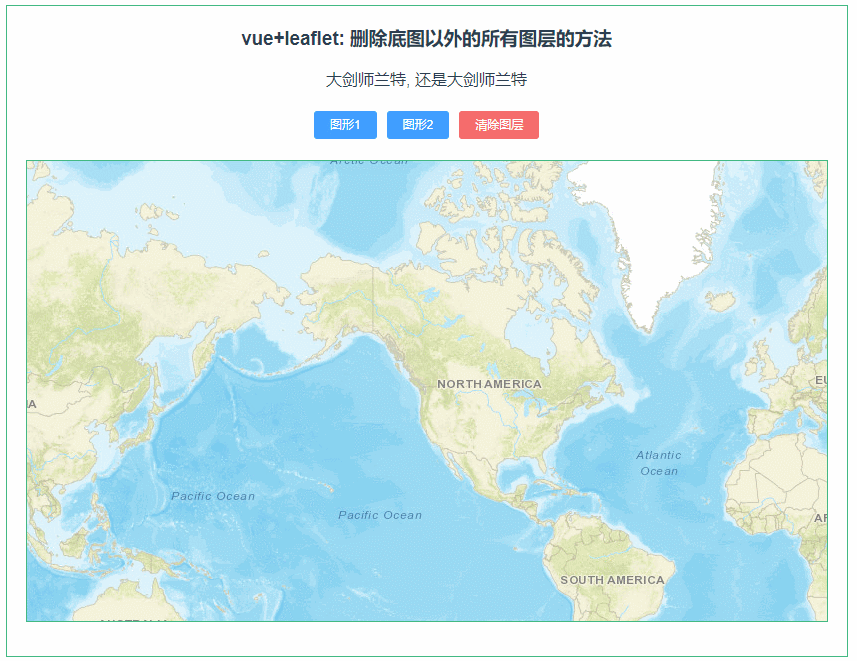The width and height of the screenshot is (857, 661).
Task: Click the Arctic Ocean label at map top
Action: tap(369, 162)
